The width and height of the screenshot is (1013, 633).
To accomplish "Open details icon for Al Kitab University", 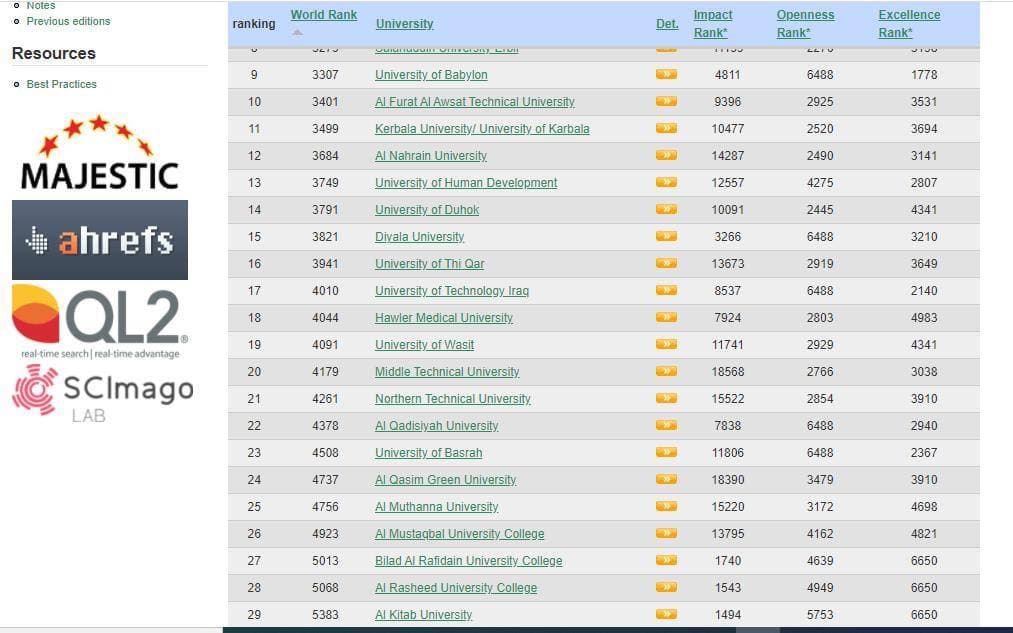I will 666,614.
